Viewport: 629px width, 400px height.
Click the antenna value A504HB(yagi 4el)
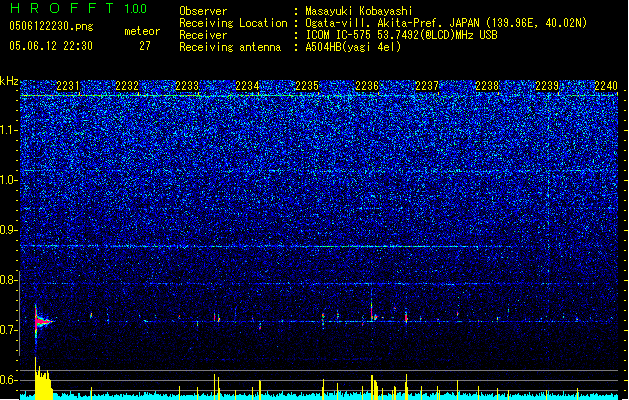pyautogui.click(x=353, y=47)
